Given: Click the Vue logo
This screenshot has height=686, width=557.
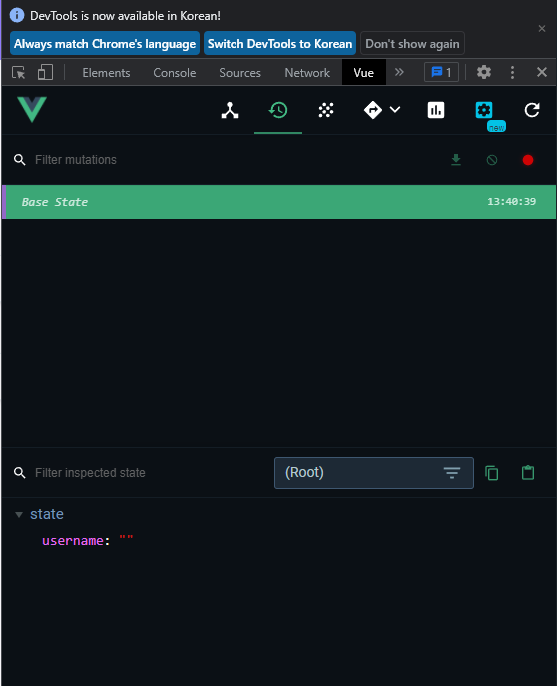Looking at the screenshot, I should point(32,109).
